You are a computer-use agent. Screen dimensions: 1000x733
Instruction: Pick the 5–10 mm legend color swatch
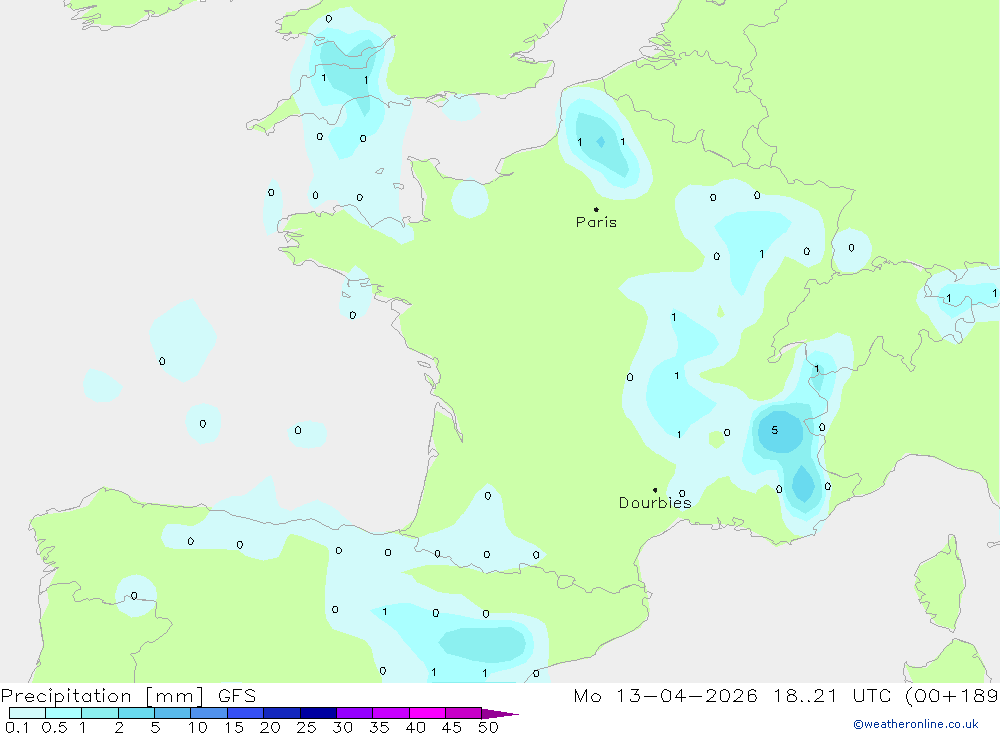[x=173, y=713]
